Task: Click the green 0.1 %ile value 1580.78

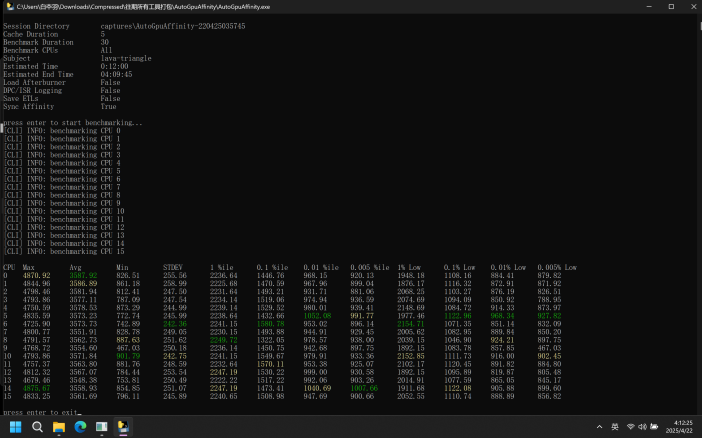Action: click(270, 324)
